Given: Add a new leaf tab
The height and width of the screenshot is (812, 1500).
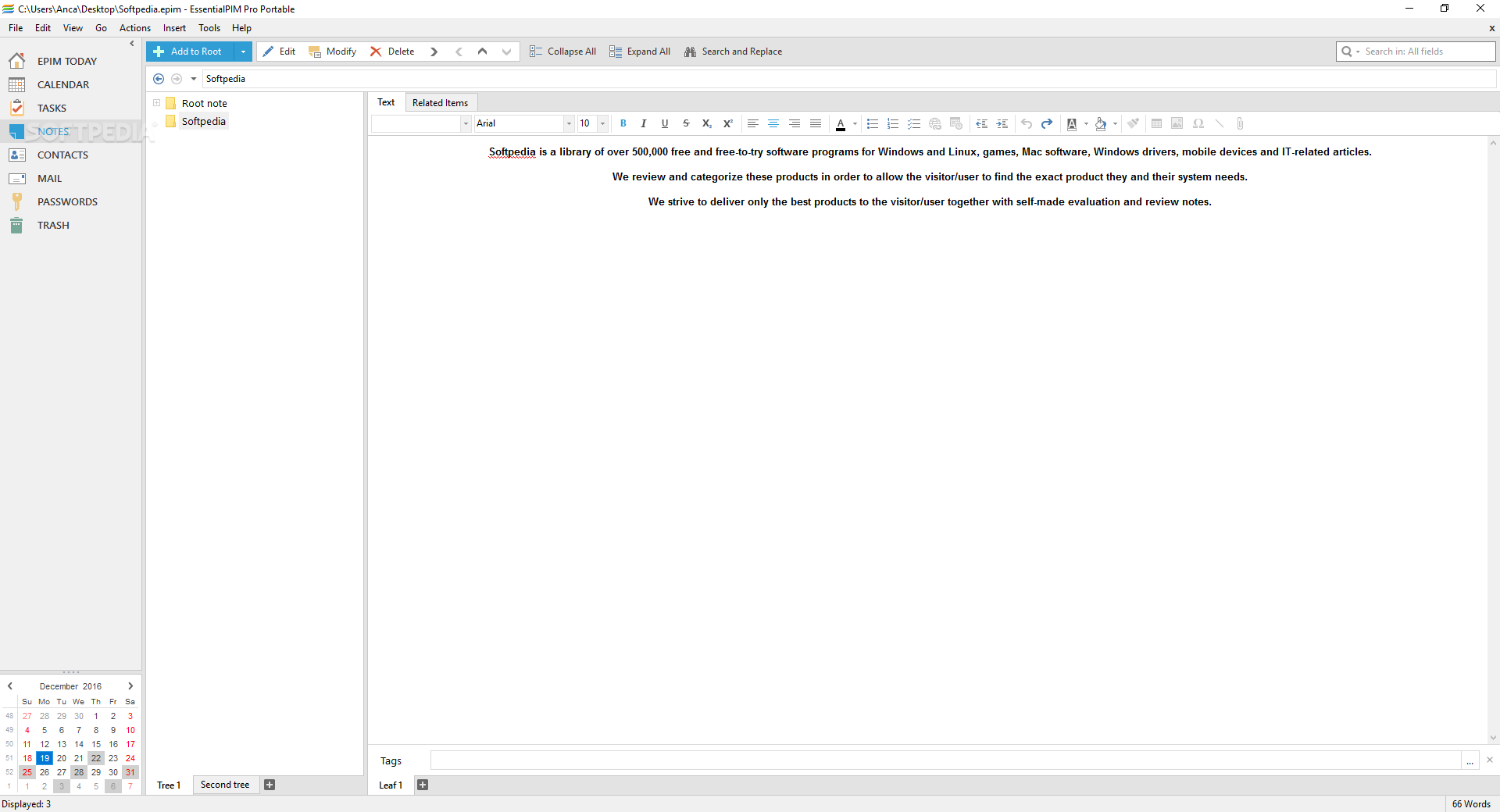Looking at the screenshot, I should coord(423,785).
